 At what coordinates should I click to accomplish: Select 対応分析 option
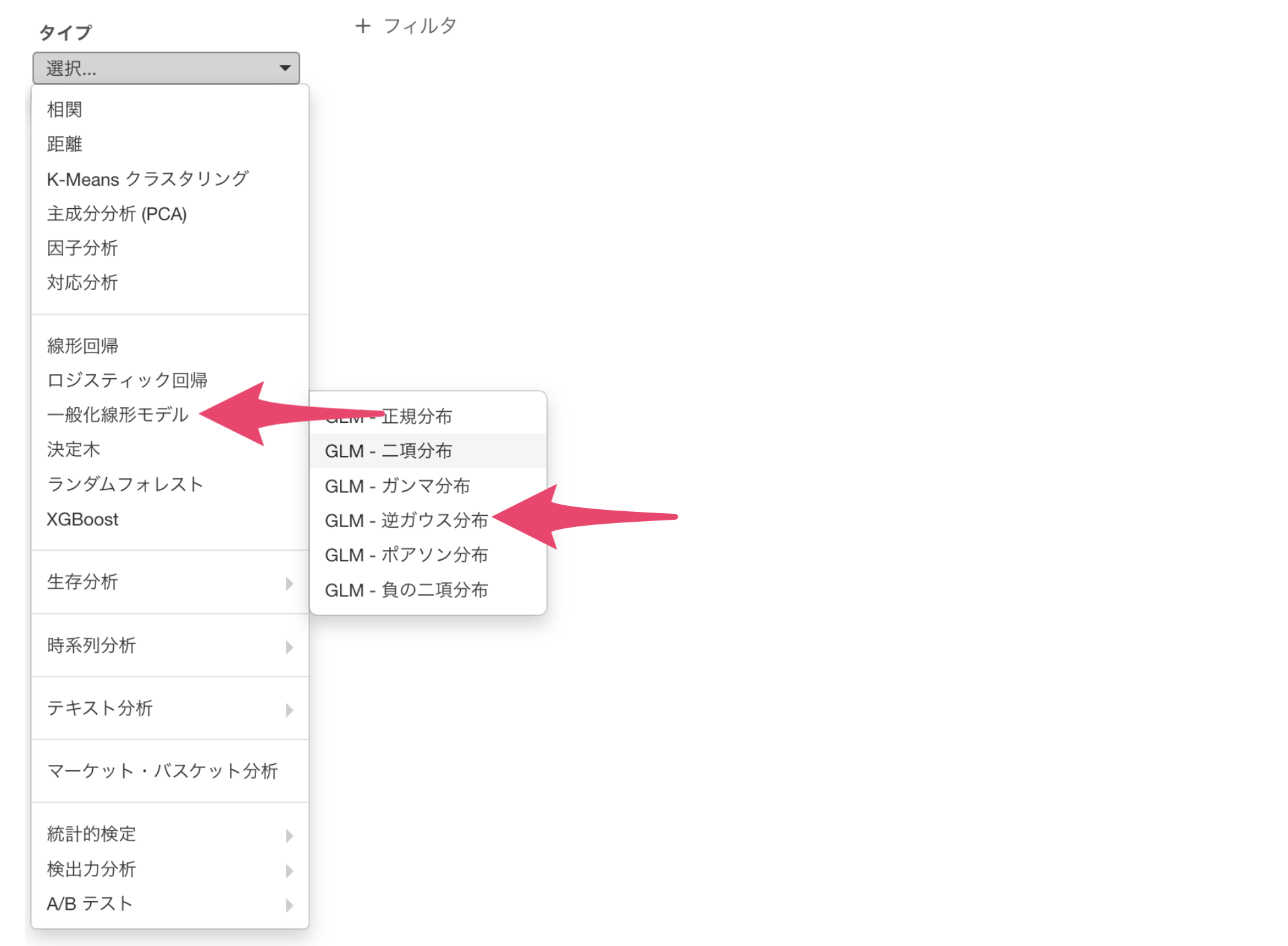coord(170,282)
